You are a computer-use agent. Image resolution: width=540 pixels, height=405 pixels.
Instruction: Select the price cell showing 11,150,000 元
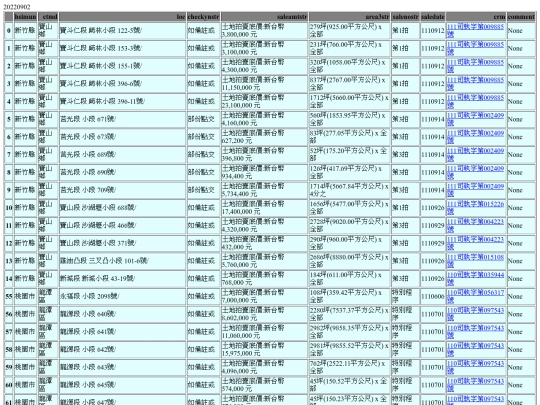(264, 84)
